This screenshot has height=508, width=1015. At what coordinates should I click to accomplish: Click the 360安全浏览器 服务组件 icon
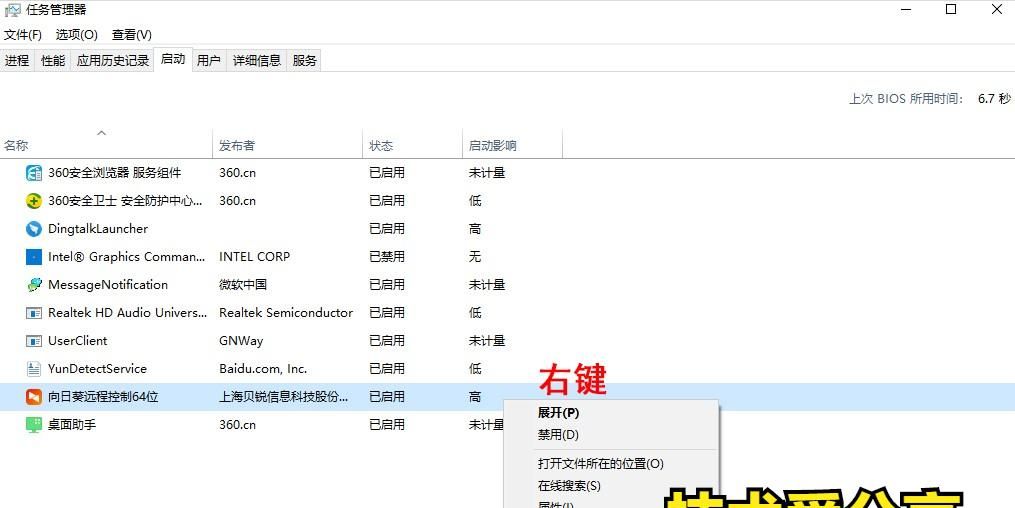(x=34, y=173)
